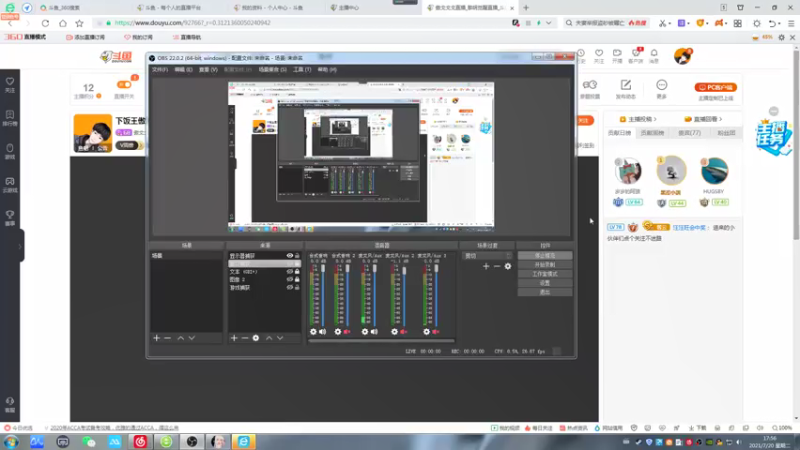Screen dimensions: 800x450
Task: Toggle the lock on 显示器捕获 source
Action: (297, 256)
